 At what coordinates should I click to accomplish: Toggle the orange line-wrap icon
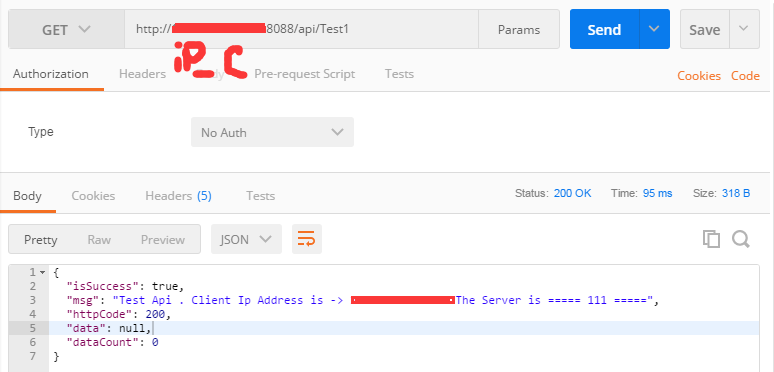coord(307,239)
